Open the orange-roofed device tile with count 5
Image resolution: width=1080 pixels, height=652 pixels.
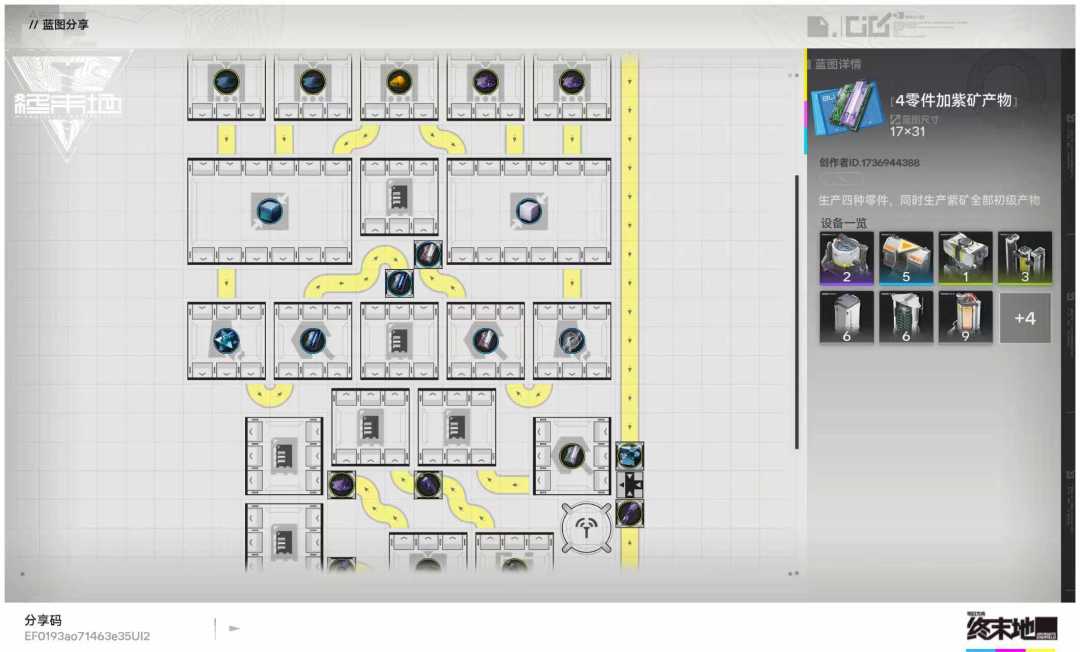click(906, 258)
